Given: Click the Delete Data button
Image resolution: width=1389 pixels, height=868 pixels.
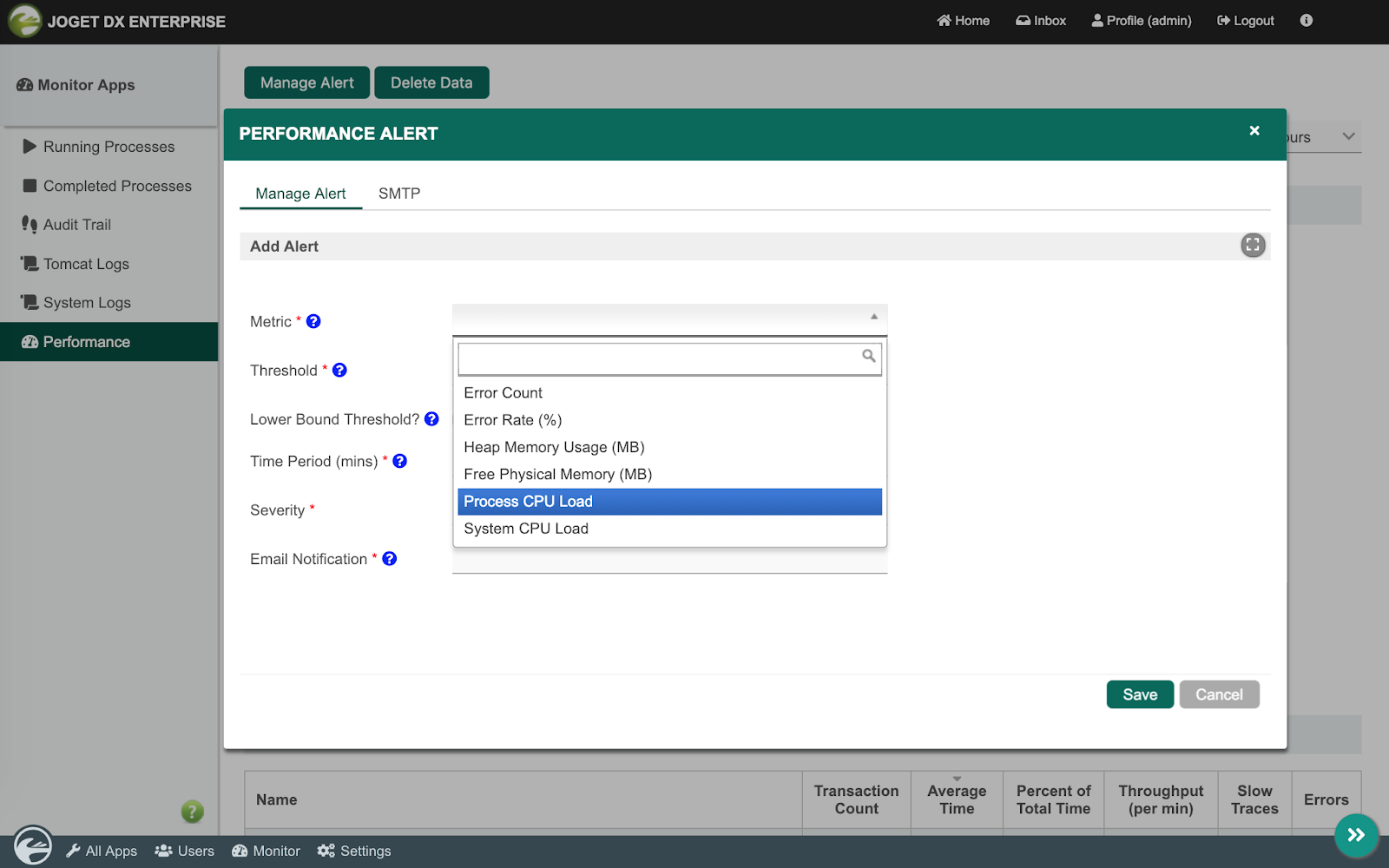Looking at the screenshot, I should [431, 82].
